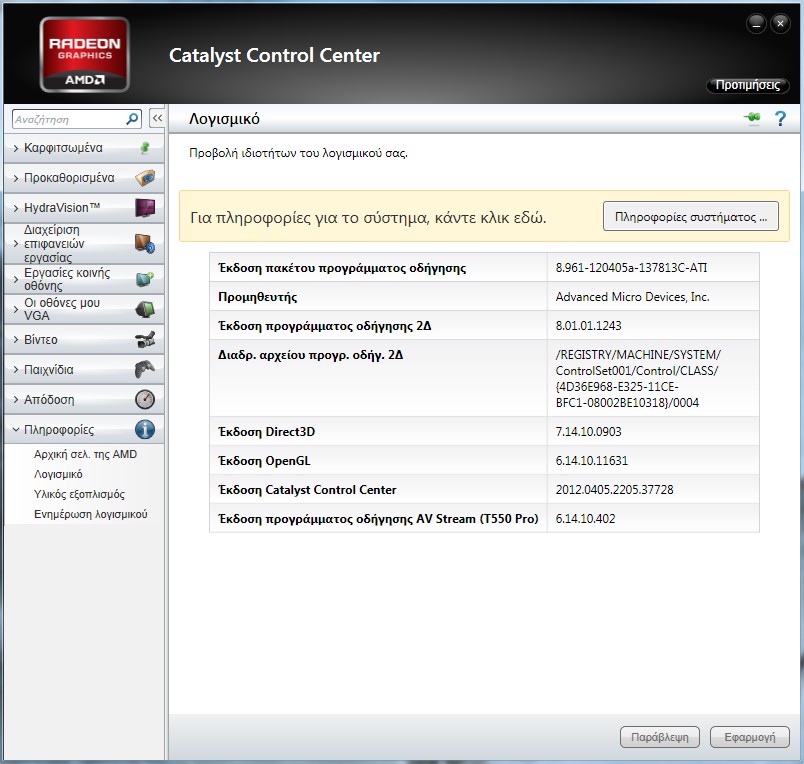Select Υλικός εξοπλισμός sidebar item
Screen dimensions: 804x764
coord(79,494)
